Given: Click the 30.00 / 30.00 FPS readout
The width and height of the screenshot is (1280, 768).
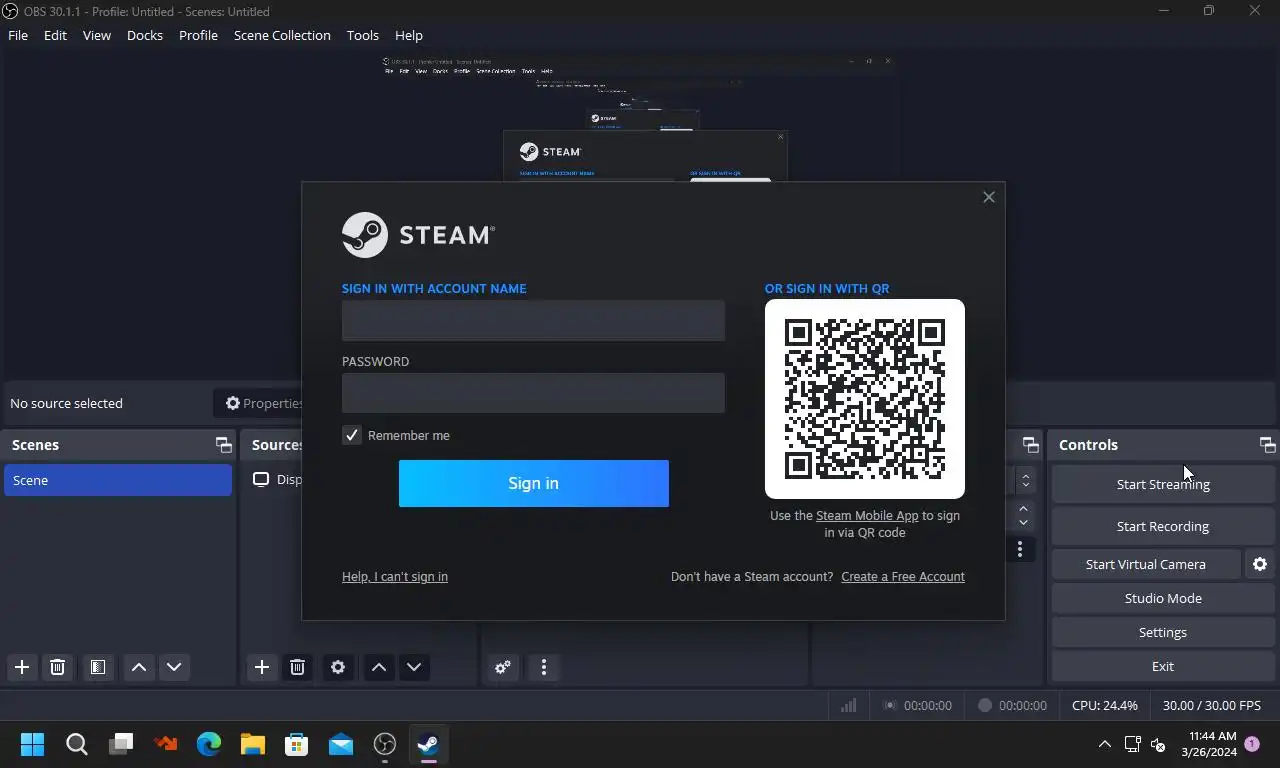Looking at the screenshot, I should 1212,705.
